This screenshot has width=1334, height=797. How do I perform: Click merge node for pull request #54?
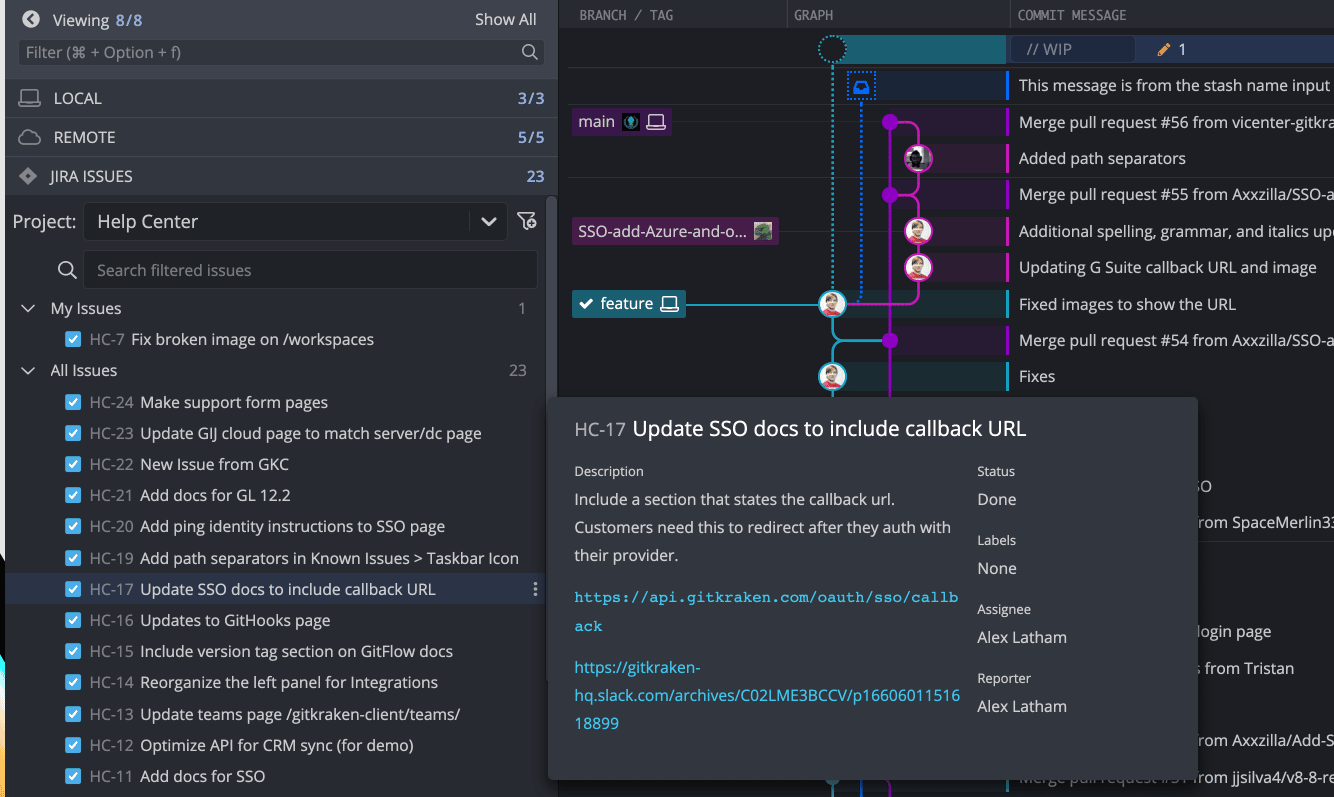pyautogui.click(x=889, y=340)
